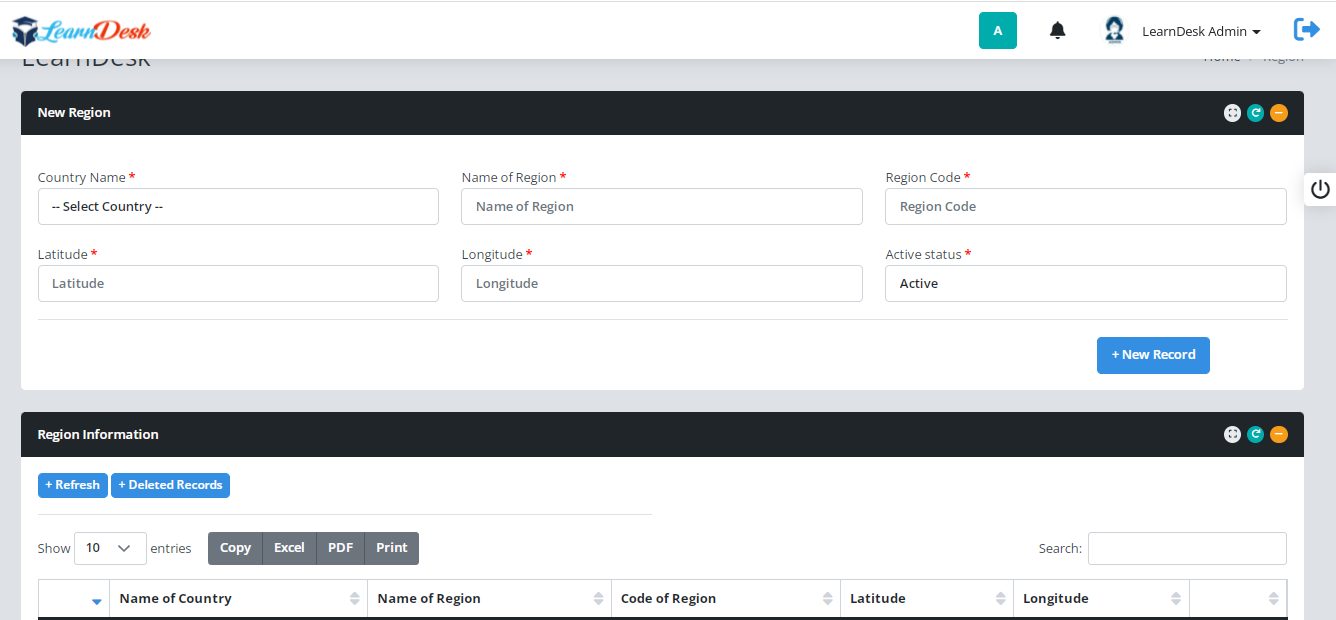Screen dimensions: 1336x620
Task: Reload the New Region panel
Action: 1255,113
